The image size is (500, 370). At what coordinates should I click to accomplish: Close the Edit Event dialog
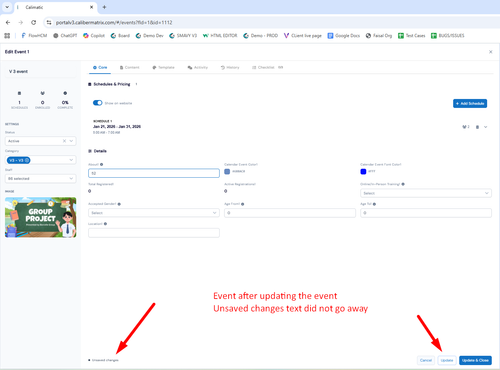491,52
